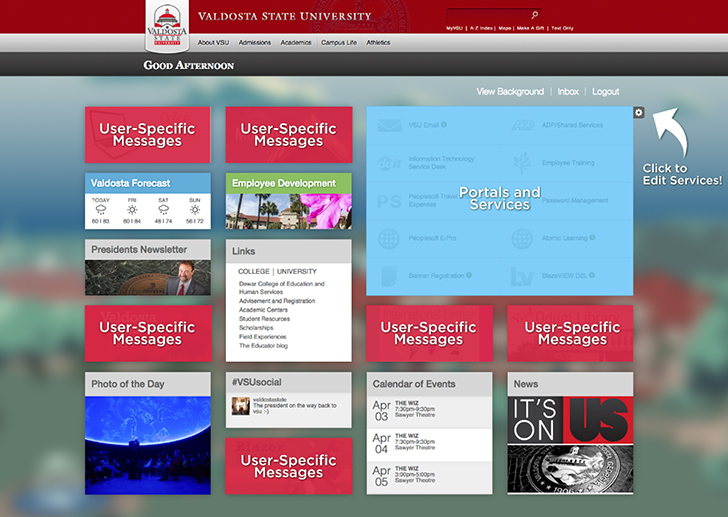This screenshot has width=728, height=517.
Task: Open the Athletics menu
Action: (378, 43)
